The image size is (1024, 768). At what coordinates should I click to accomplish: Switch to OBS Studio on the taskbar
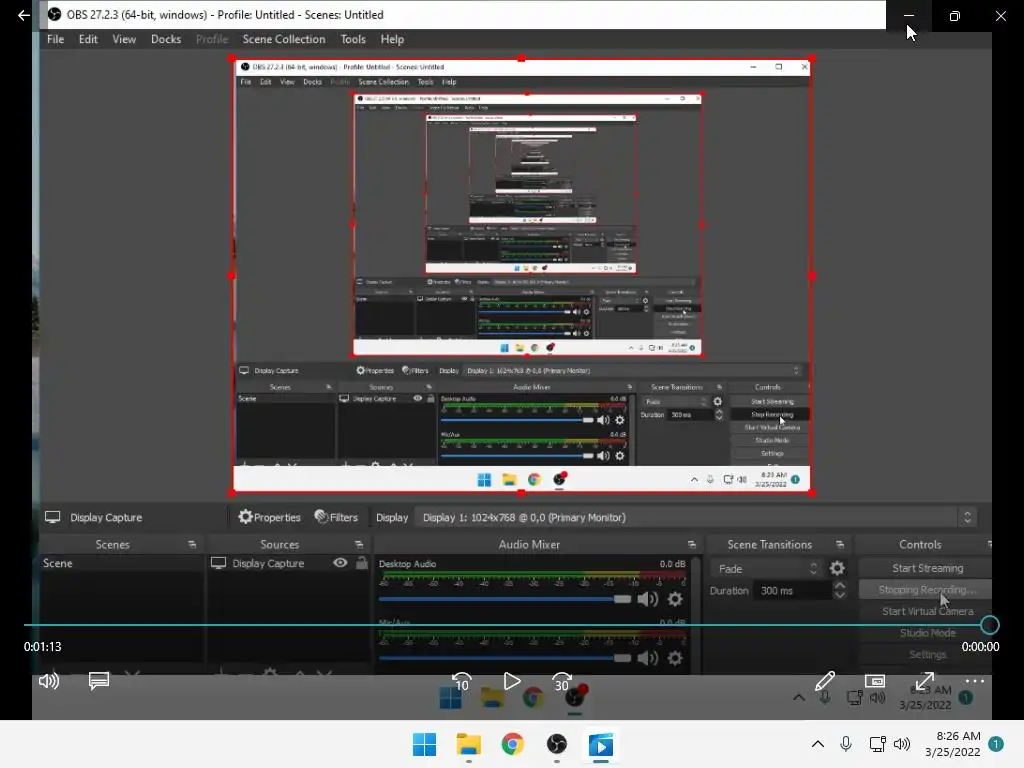coord(556,744)
